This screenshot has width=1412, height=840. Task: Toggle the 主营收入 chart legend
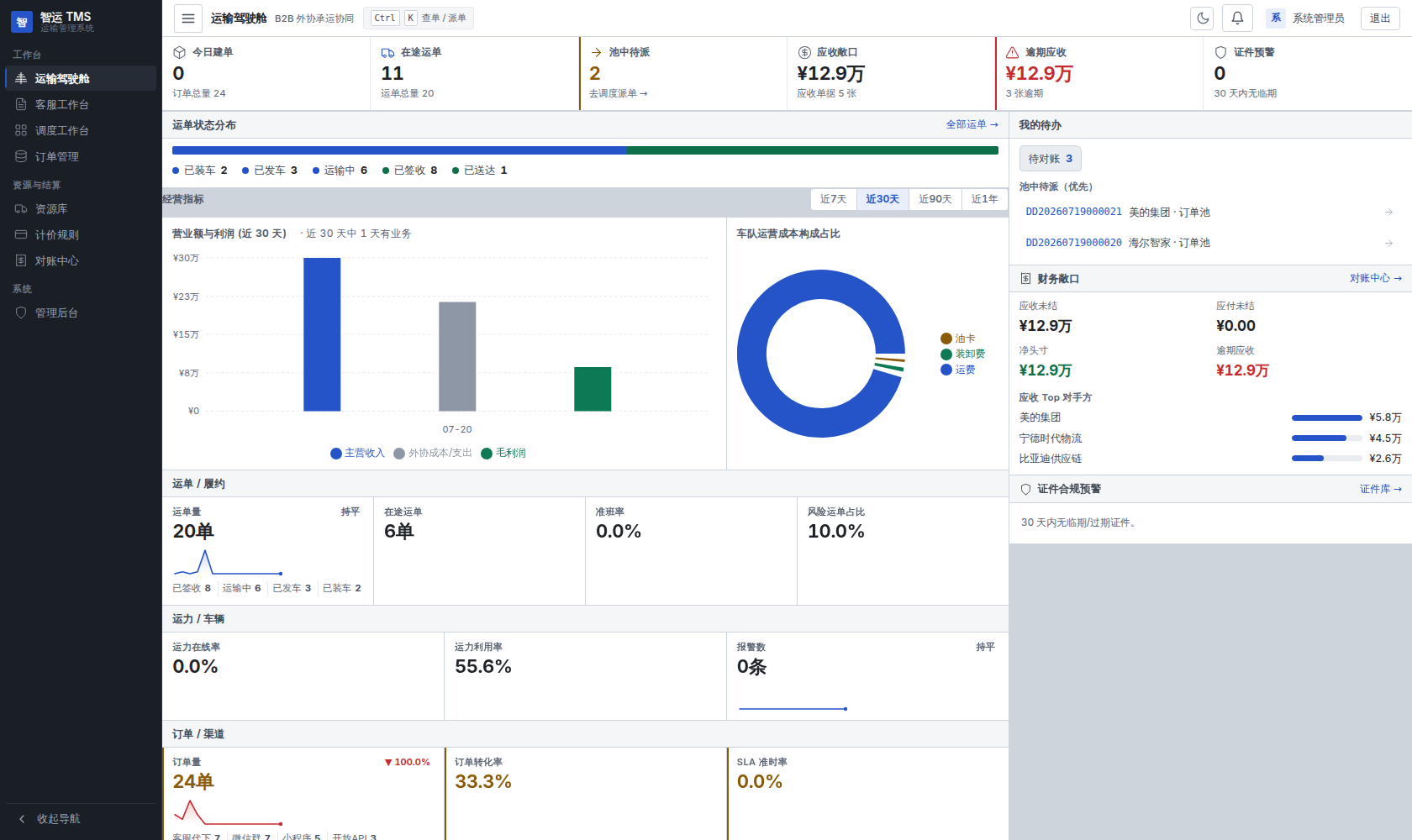(x=357, y=453)
